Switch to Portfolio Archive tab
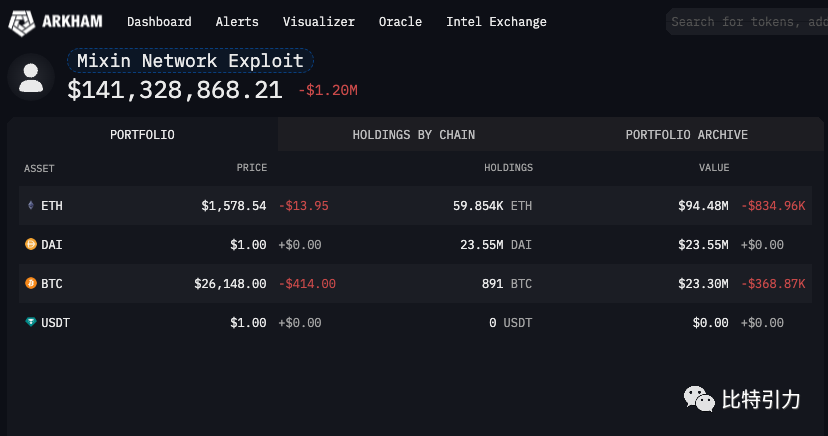 pos(686,135)
